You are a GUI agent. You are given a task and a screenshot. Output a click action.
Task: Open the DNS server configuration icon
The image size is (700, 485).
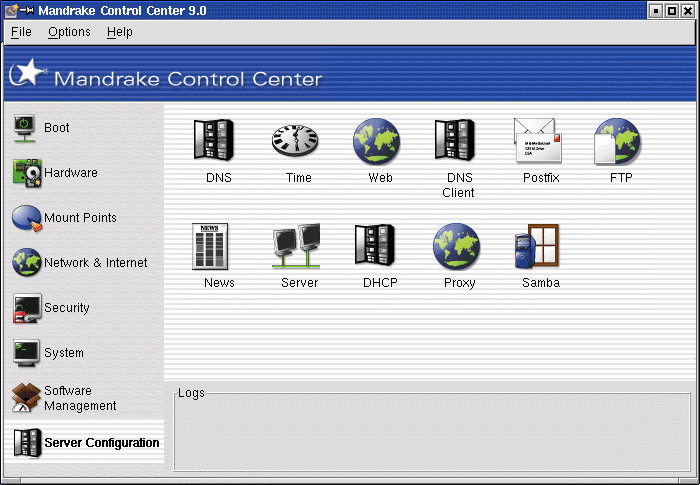tap(214, 140)
